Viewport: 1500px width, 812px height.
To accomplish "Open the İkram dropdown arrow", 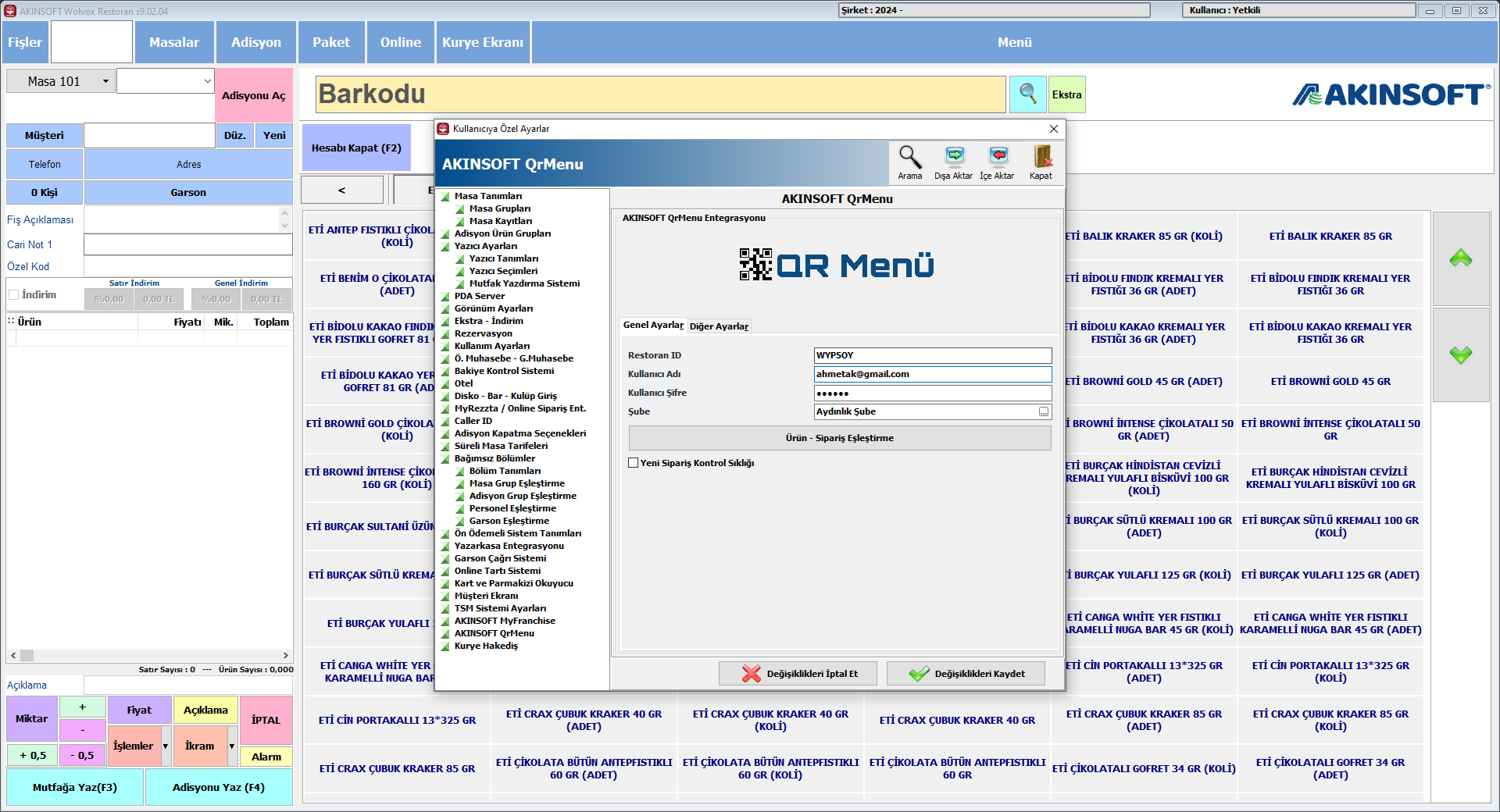I will click(232, 746).
